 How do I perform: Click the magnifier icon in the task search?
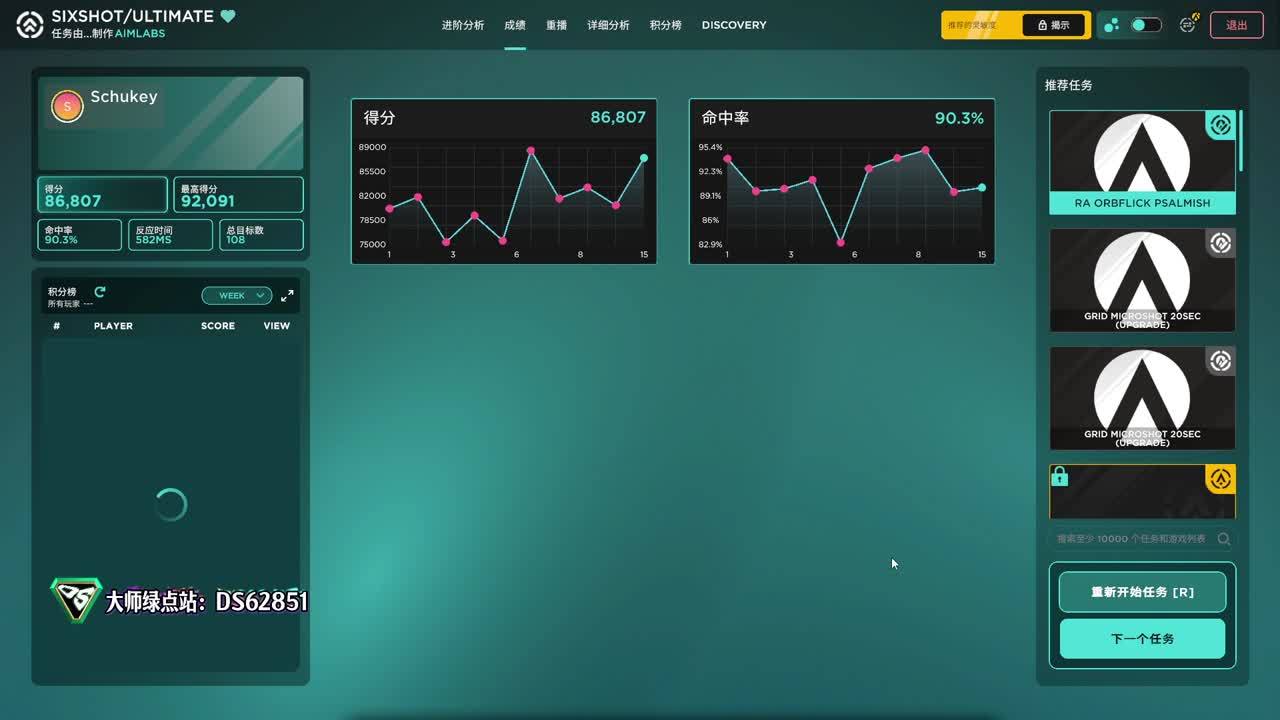coord(1224,539)
